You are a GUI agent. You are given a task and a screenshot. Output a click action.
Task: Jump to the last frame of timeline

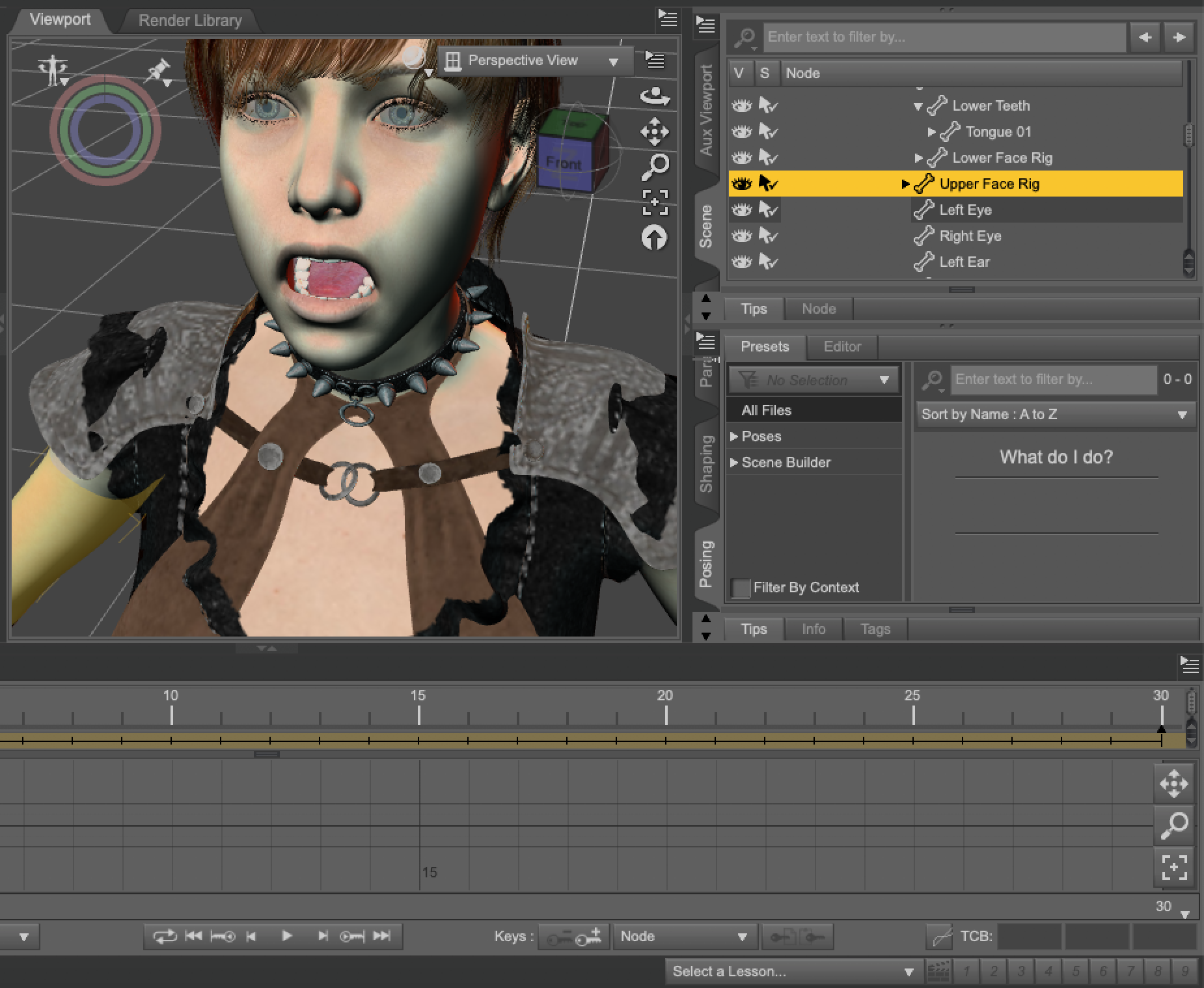coord(382,936)
